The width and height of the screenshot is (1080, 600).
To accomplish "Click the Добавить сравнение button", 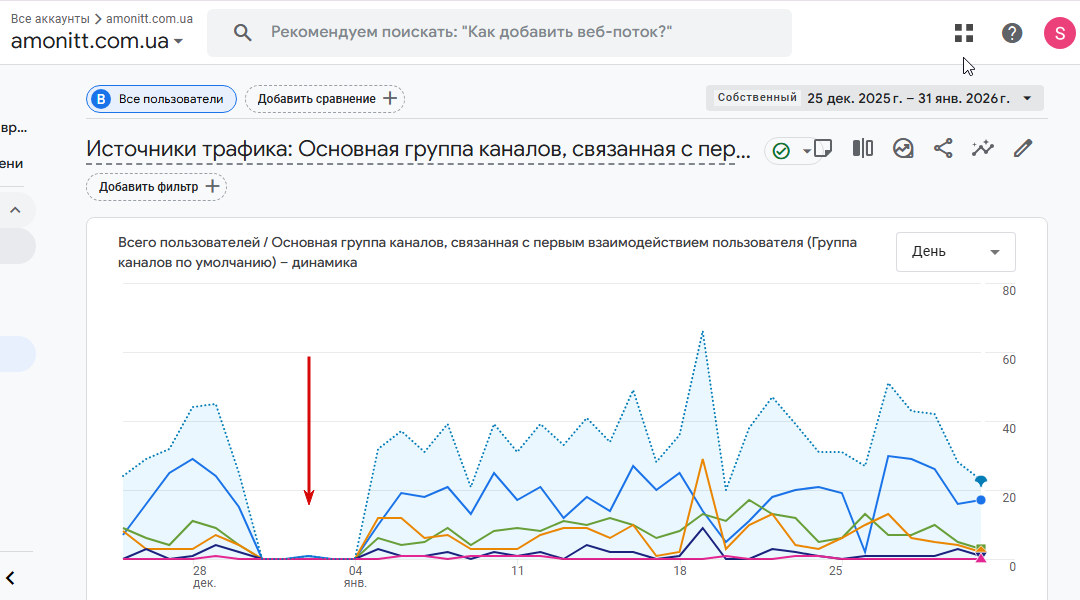I will 325,99.
